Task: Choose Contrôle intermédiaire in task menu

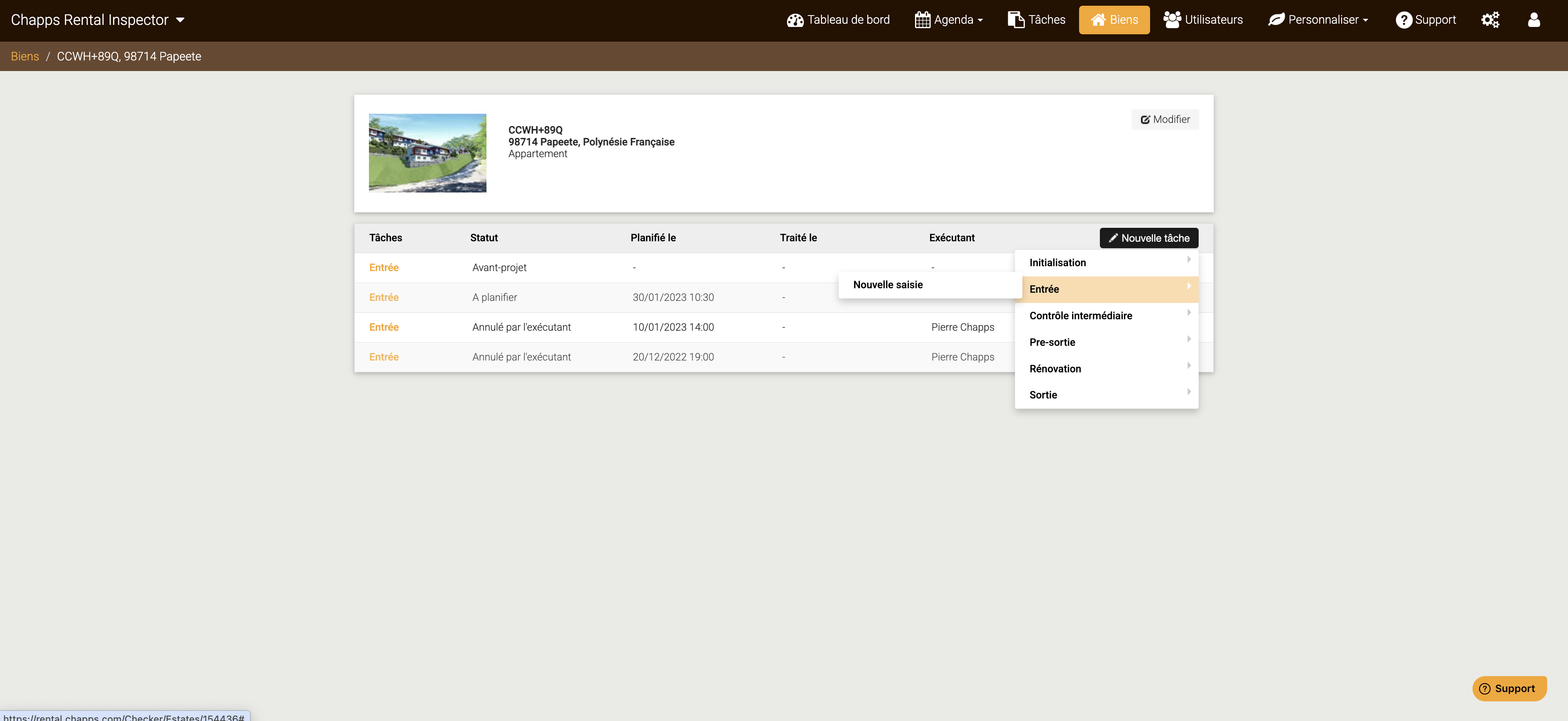Action: (1080, 316)
